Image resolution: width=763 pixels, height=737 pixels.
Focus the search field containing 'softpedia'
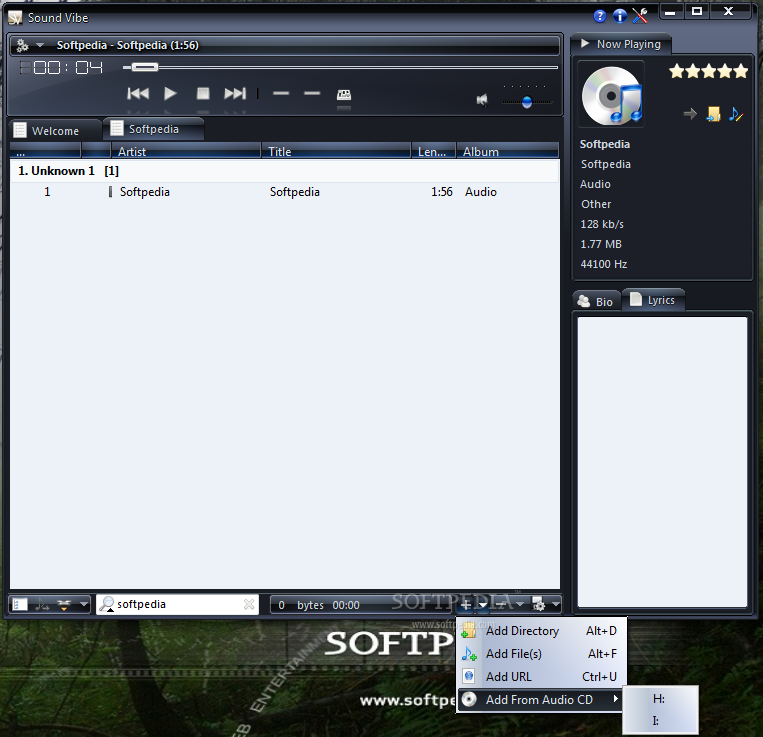pyautogui.click(x=179, y=604)
